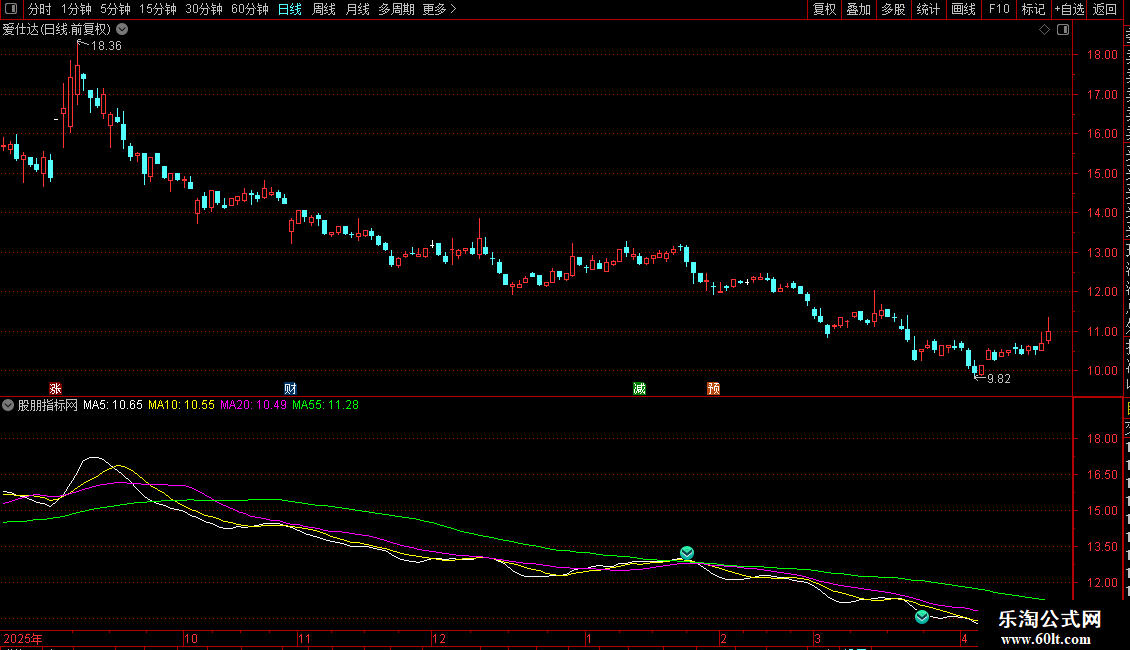
Task: Click the month 2 marker on time axis
Action: pyautogui.click(x=724, y=638)
